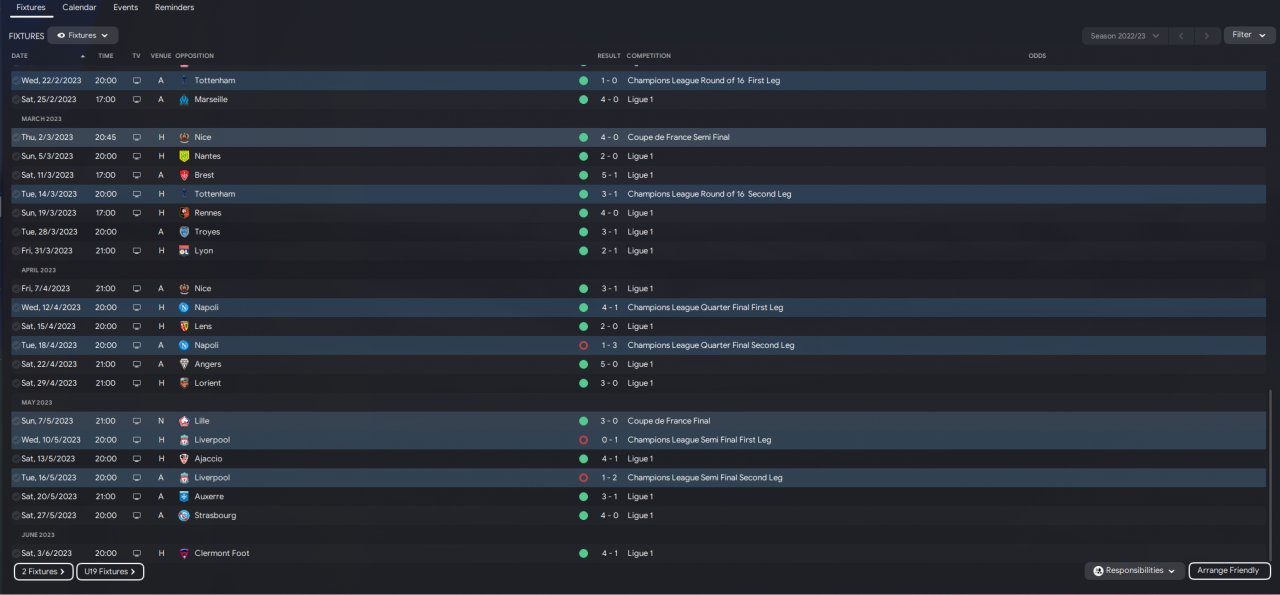Click the Lyon club badge

[184, 251]
